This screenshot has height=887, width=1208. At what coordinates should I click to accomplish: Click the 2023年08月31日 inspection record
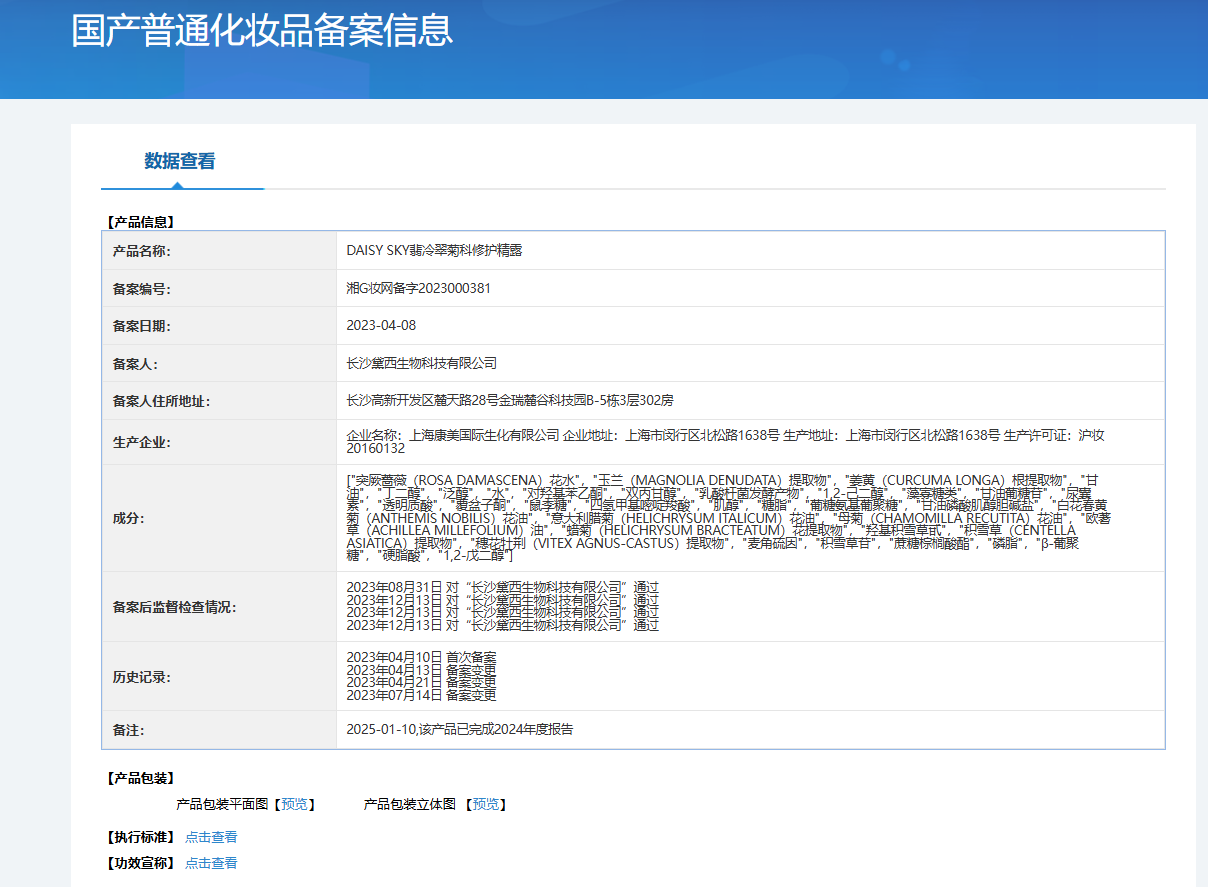[x=502, y=587]
